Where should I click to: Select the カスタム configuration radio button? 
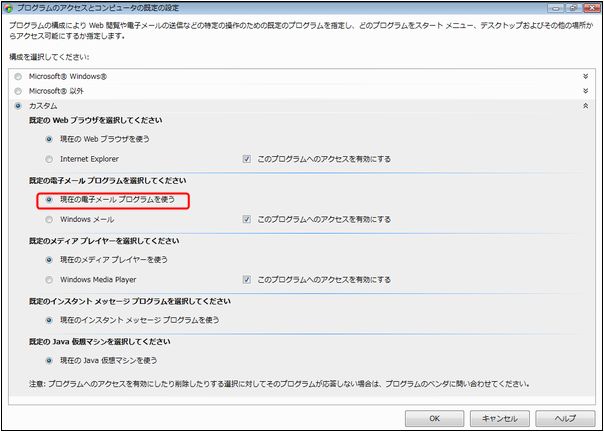click(x=18, y=106)
